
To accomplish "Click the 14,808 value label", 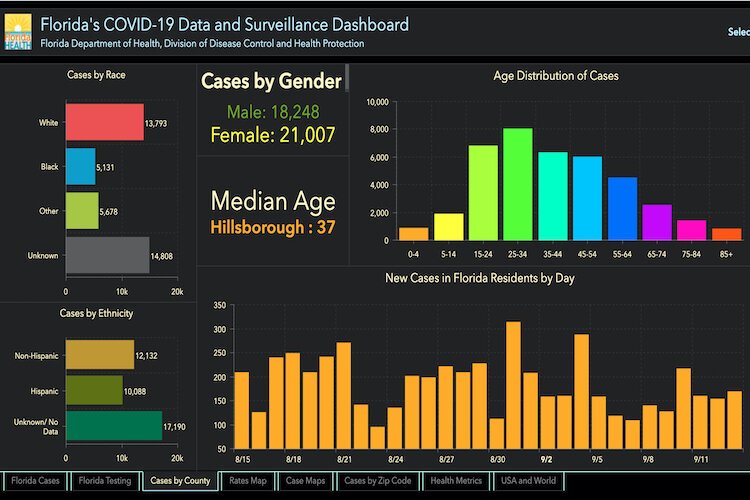I will (x=162, y=256).
